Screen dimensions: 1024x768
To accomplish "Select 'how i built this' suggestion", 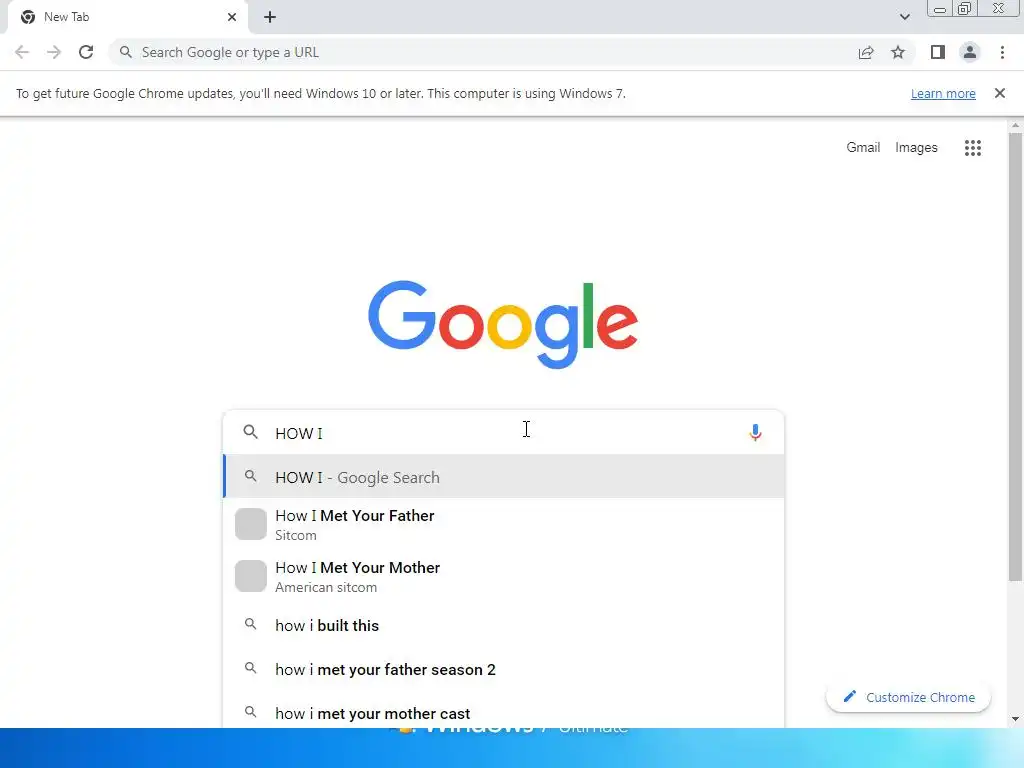I will (x=504, y=626).
